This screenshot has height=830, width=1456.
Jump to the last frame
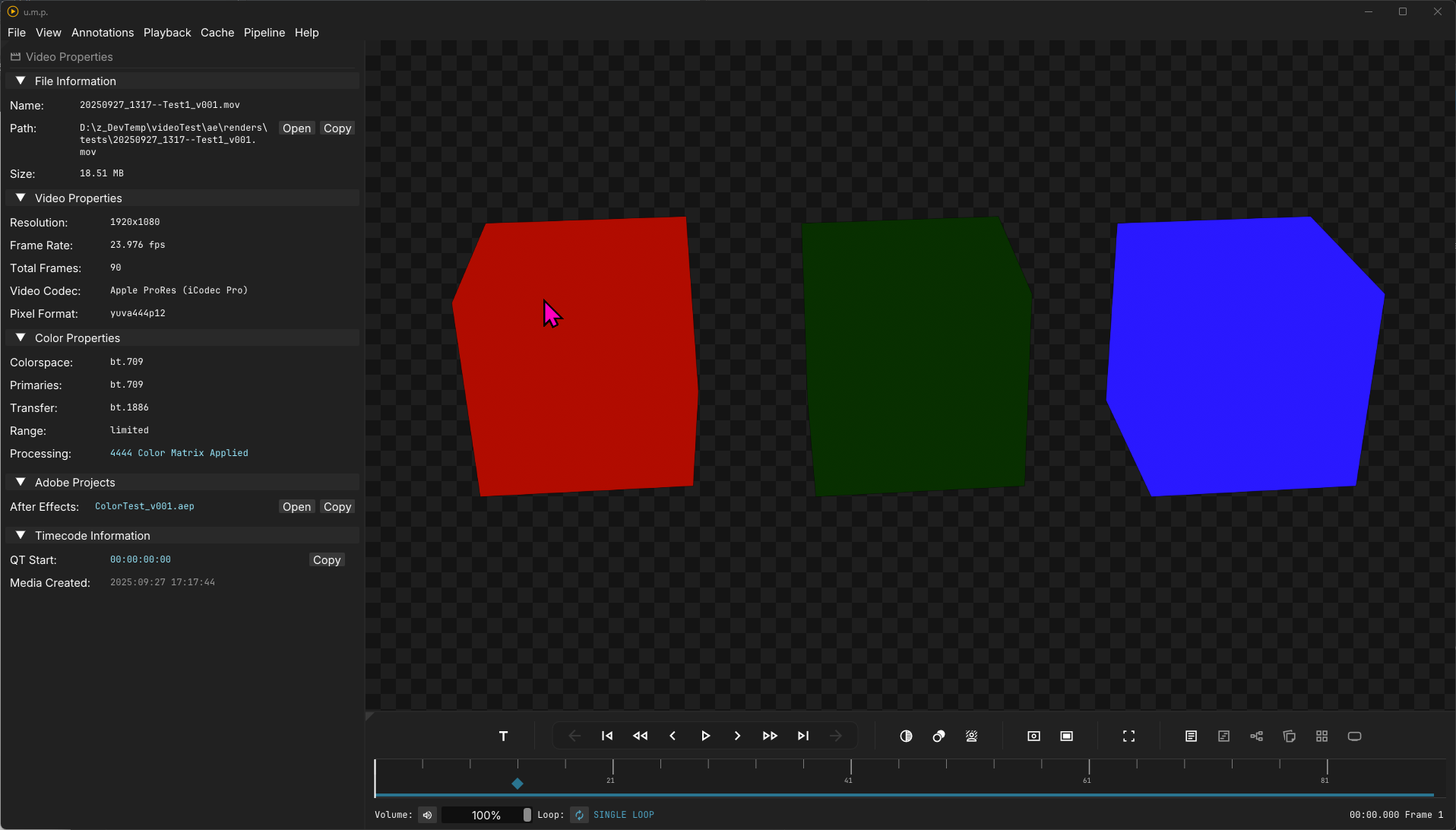point(803,736)
